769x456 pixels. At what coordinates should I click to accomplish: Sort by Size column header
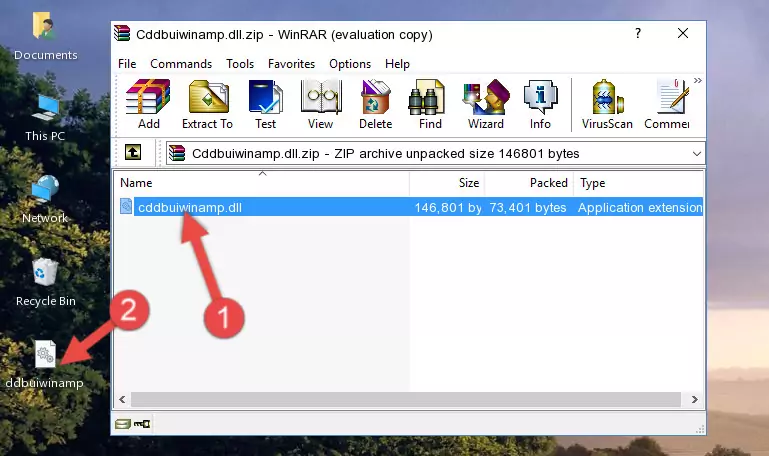[447, 183]
